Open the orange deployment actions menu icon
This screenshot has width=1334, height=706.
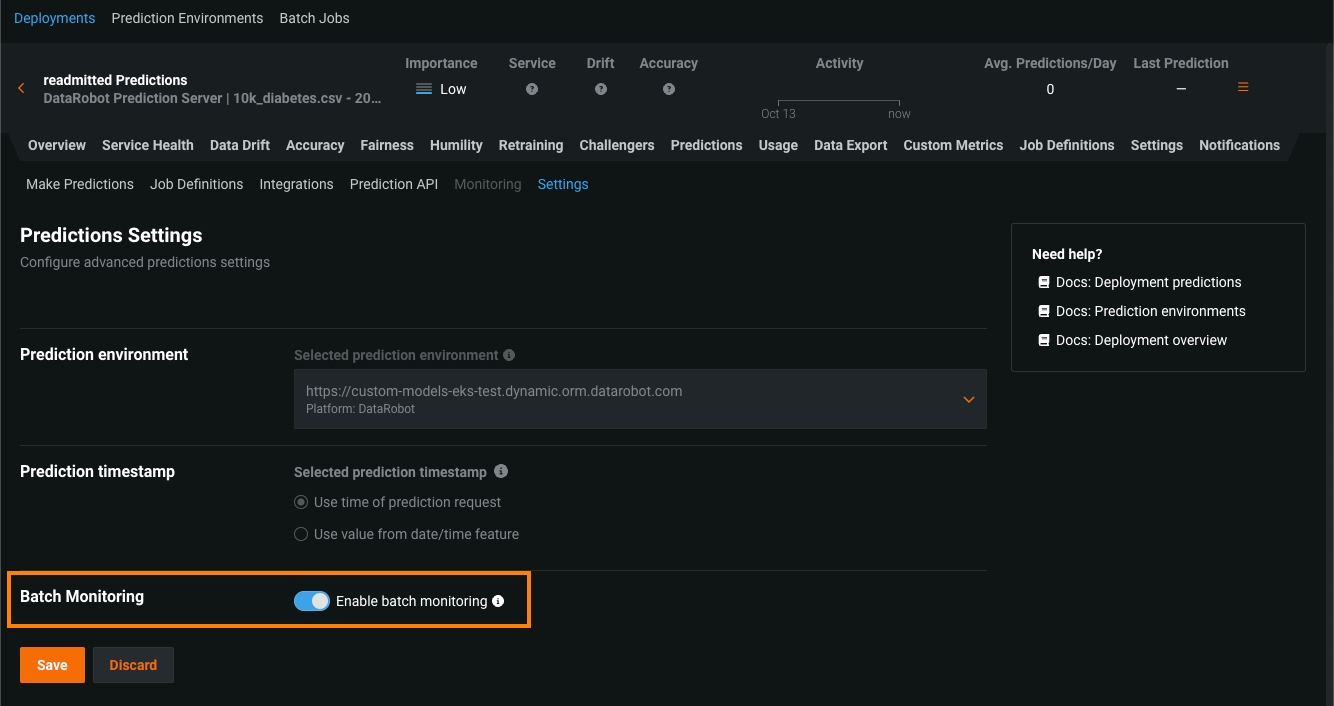(1243, 88)
